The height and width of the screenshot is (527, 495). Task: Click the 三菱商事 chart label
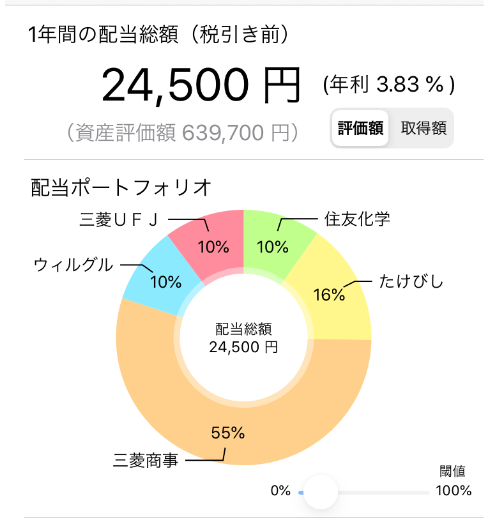145,460
